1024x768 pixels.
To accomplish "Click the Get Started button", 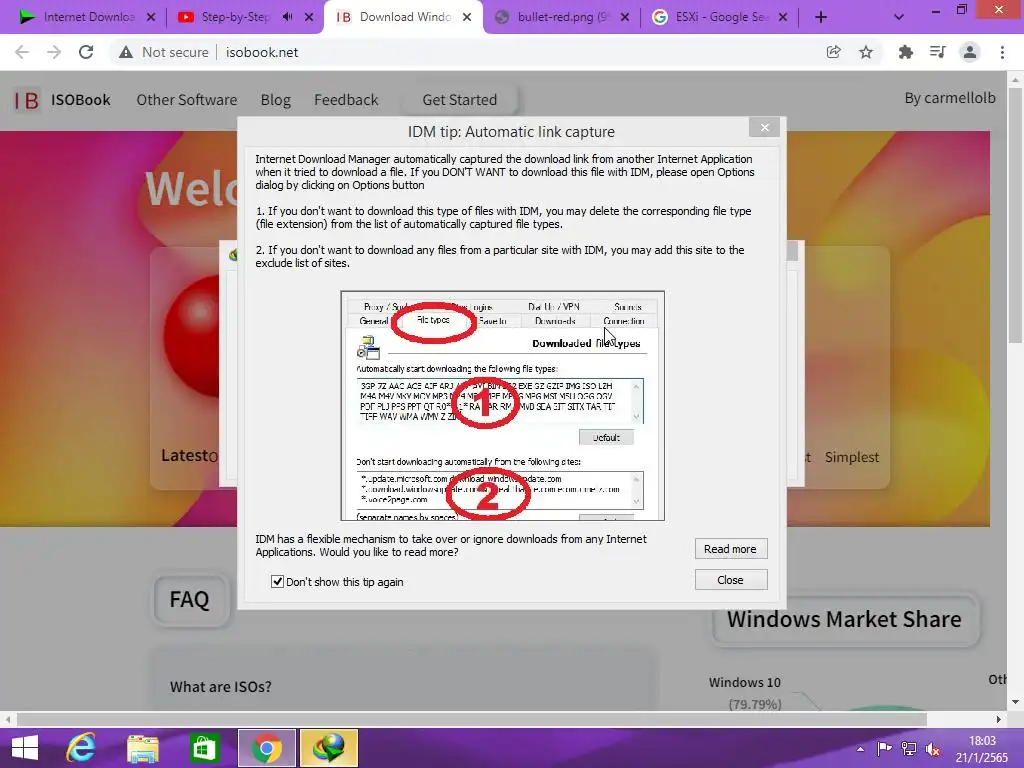I will click(x=460, y=100).
